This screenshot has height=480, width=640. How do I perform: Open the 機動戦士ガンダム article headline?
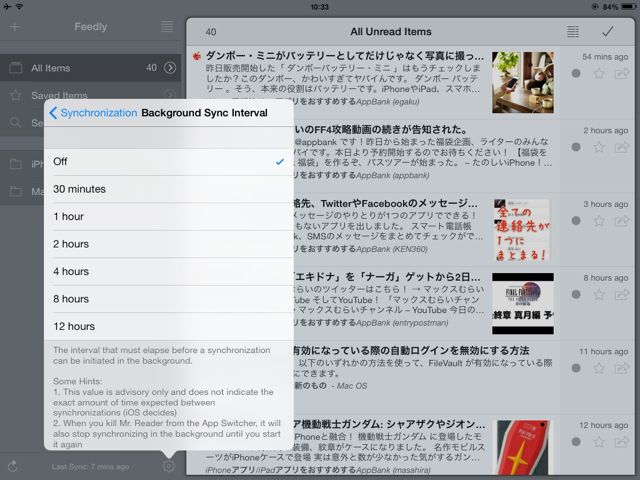click(390, 424)
